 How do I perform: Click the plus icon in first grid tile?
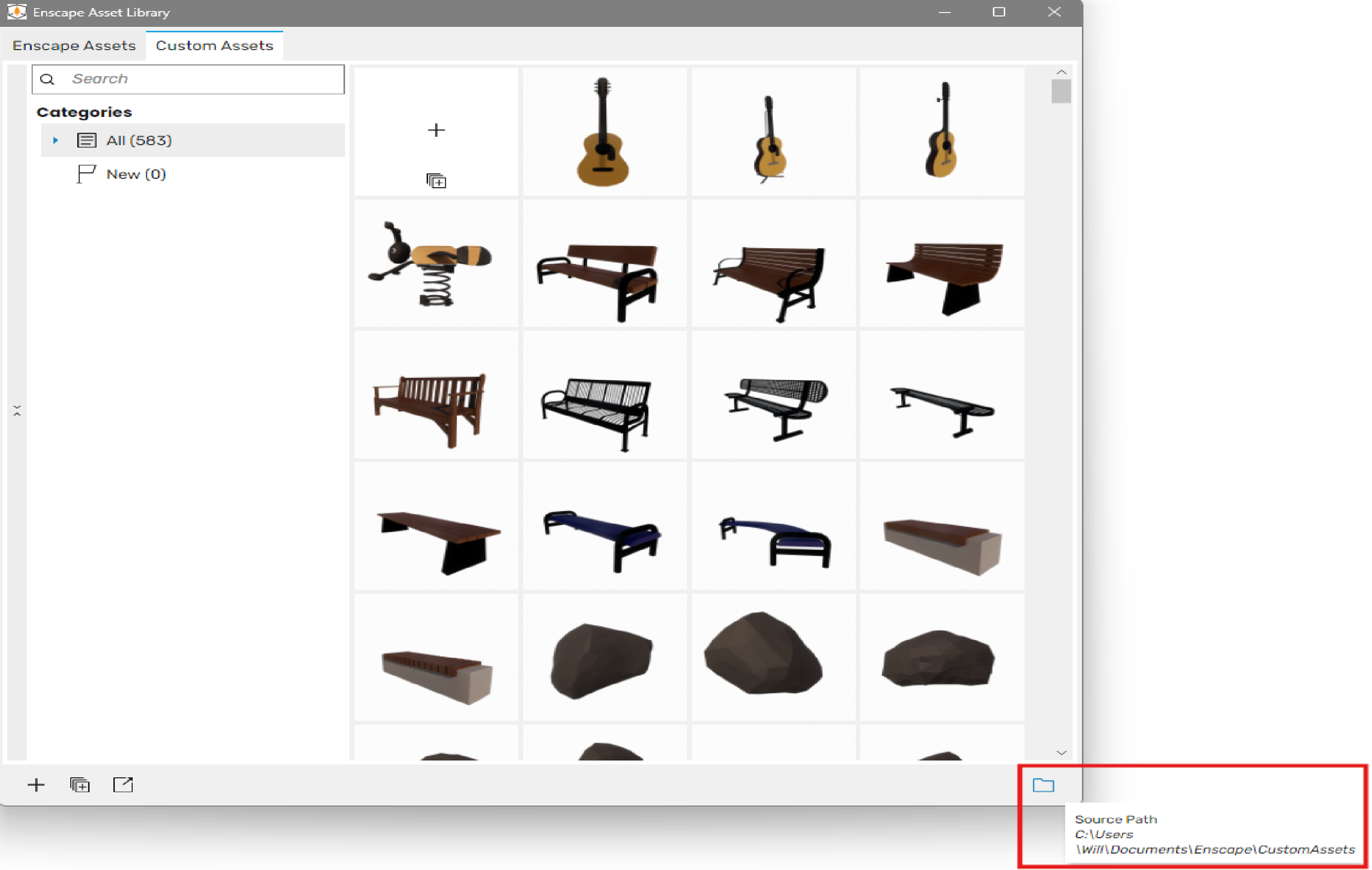tap(436, 130)
